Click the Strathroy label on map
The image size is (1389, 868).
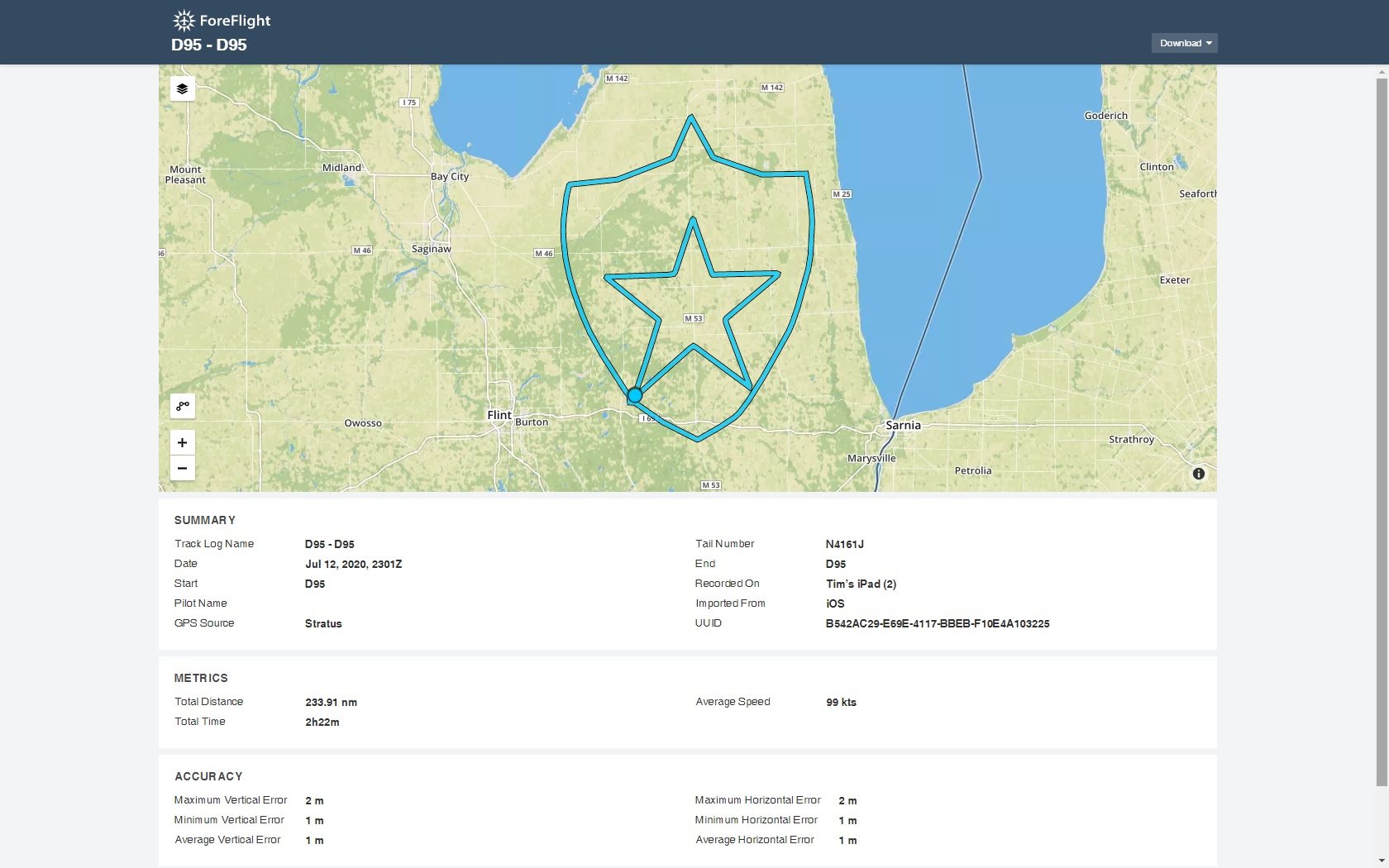[1131, 439]
